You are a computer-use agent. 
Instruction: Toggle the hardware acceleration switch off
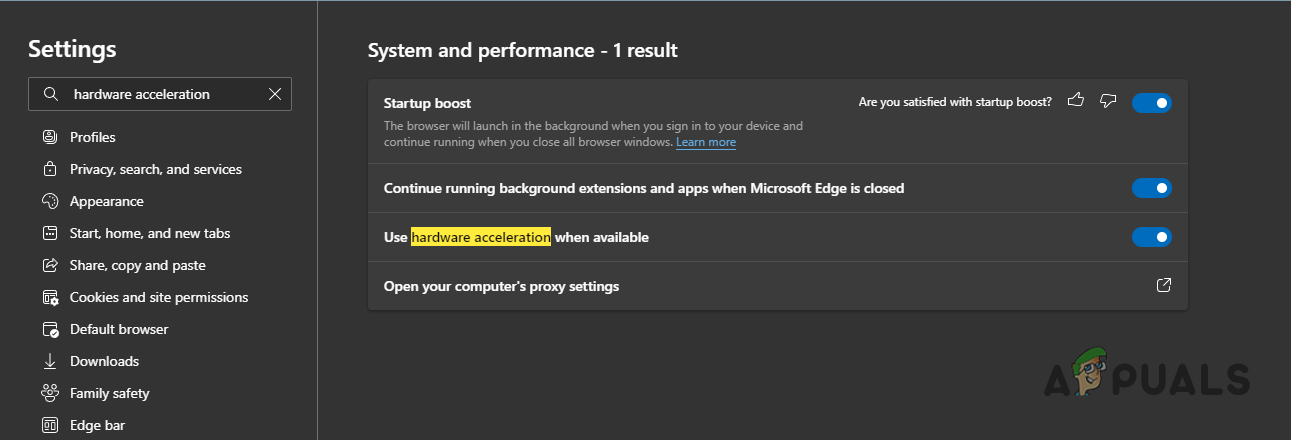coord(1151,237)
